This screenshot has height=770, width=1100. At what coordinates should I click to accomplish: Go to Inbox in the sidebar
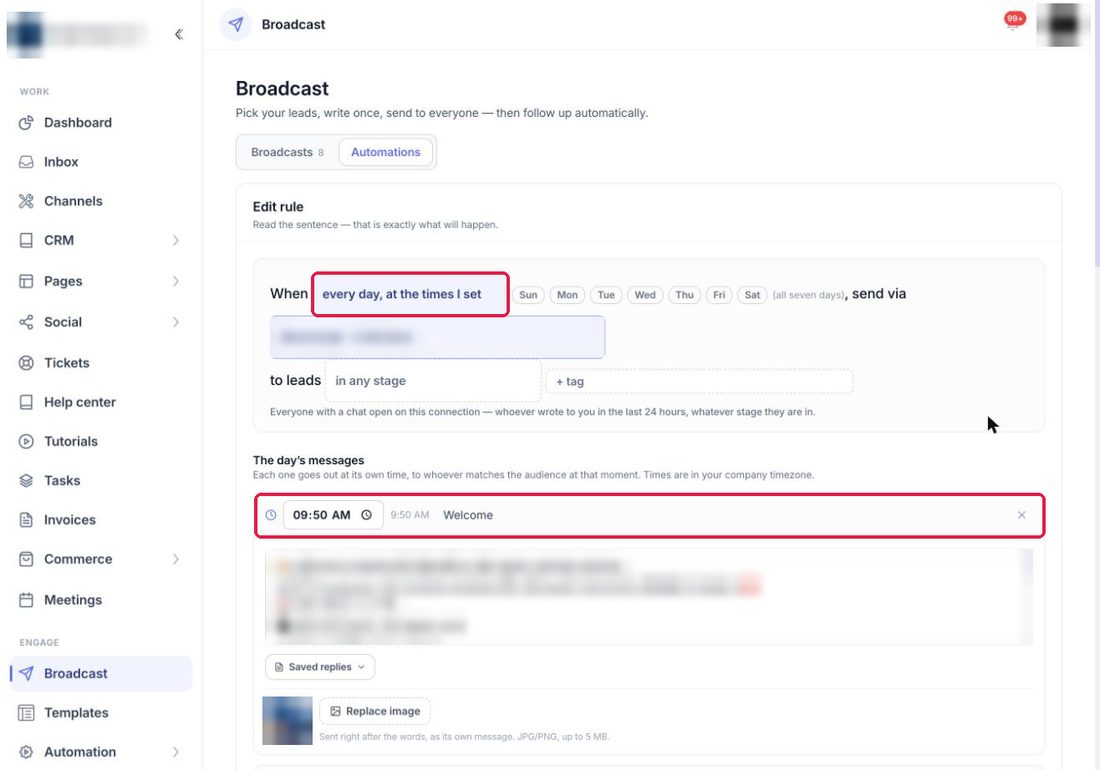(100, 162)
